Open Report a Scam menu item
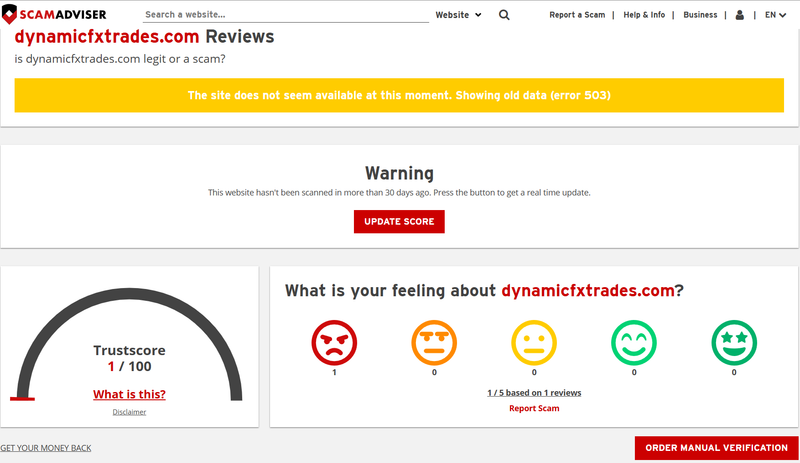Viewport: 800px width, 463px height. pyautogui.click(x=577, y=15)
